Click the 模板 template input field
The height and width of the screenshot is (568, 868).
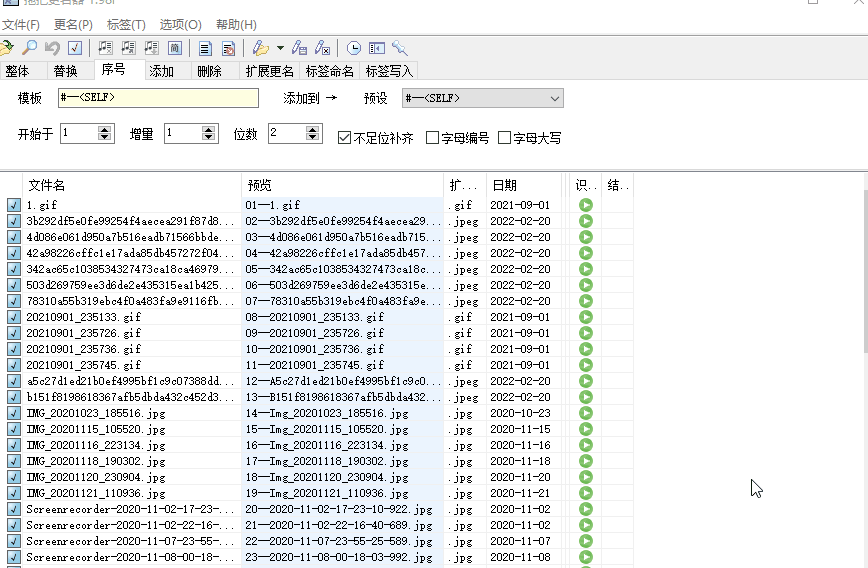click(x=158, y=98)
